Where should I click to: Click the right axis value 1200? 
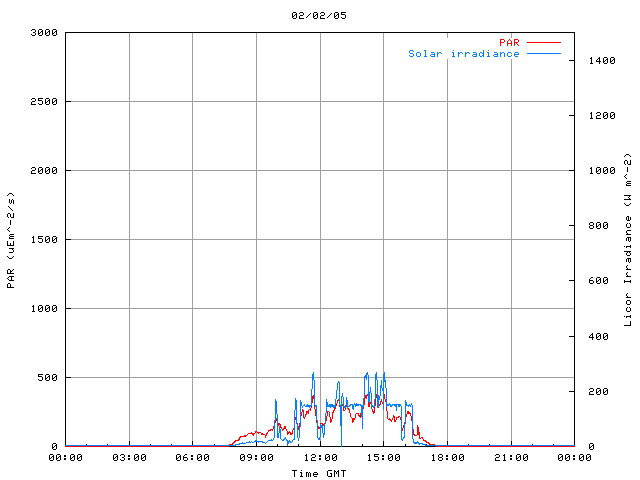click(x=602, y=116)
